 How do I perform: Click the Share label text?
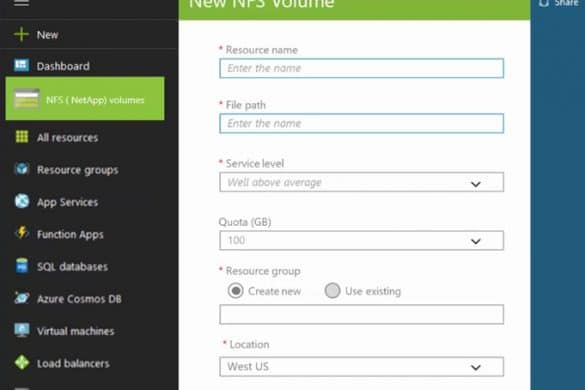pyautogui.click(x=566, y=3)
